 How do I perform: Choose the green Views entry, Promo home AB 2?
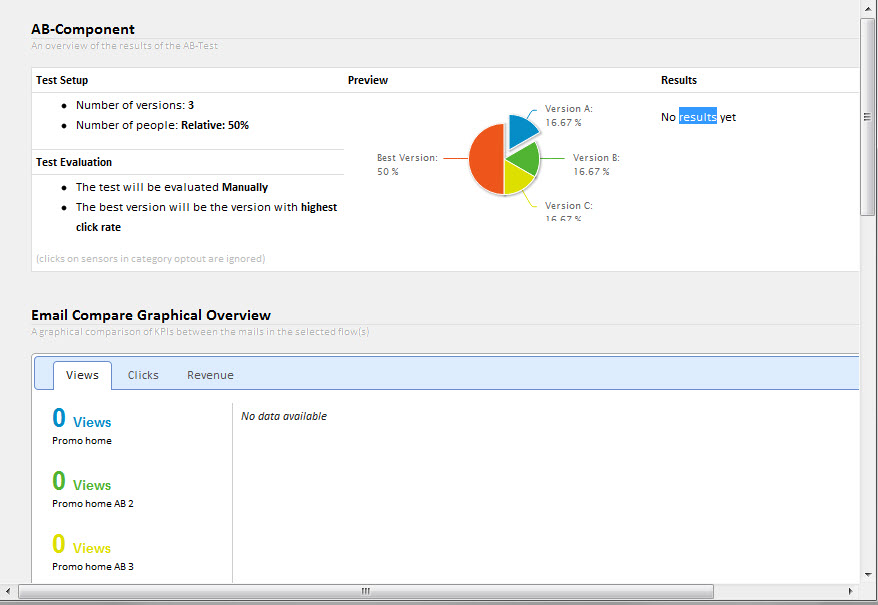82,489
